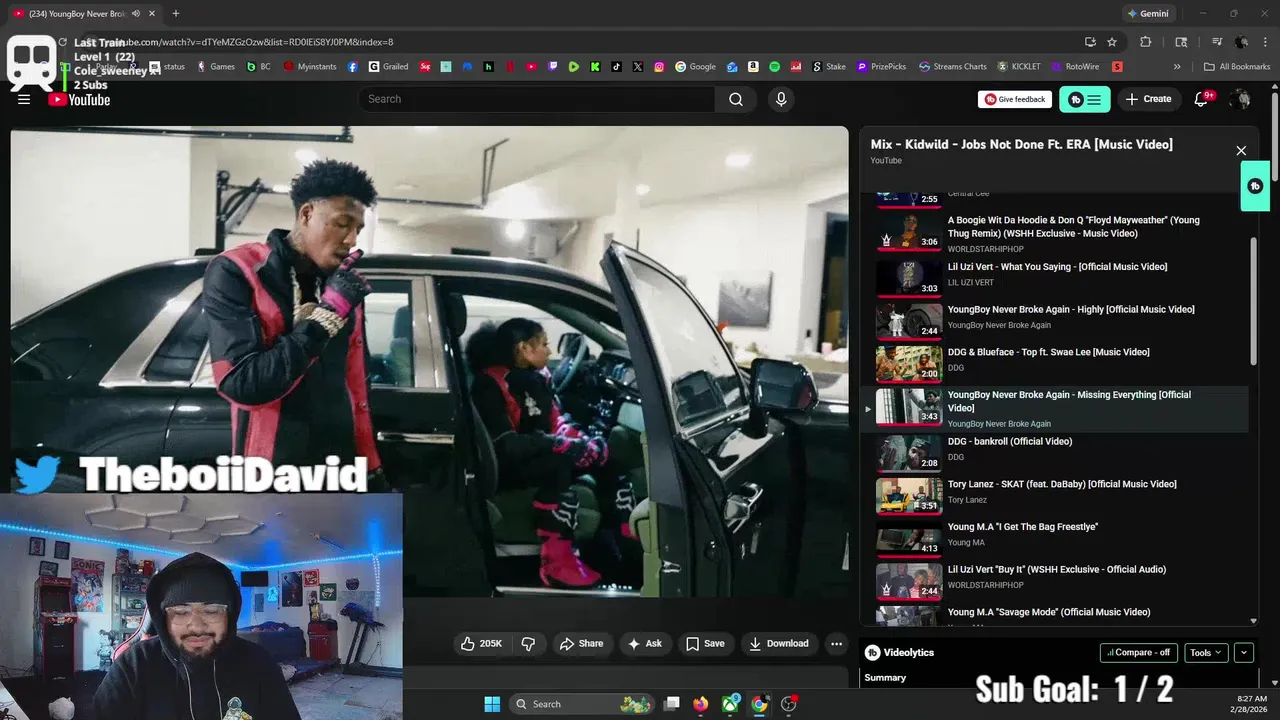Open the Instagram bookmark icon

click(659, 67)
